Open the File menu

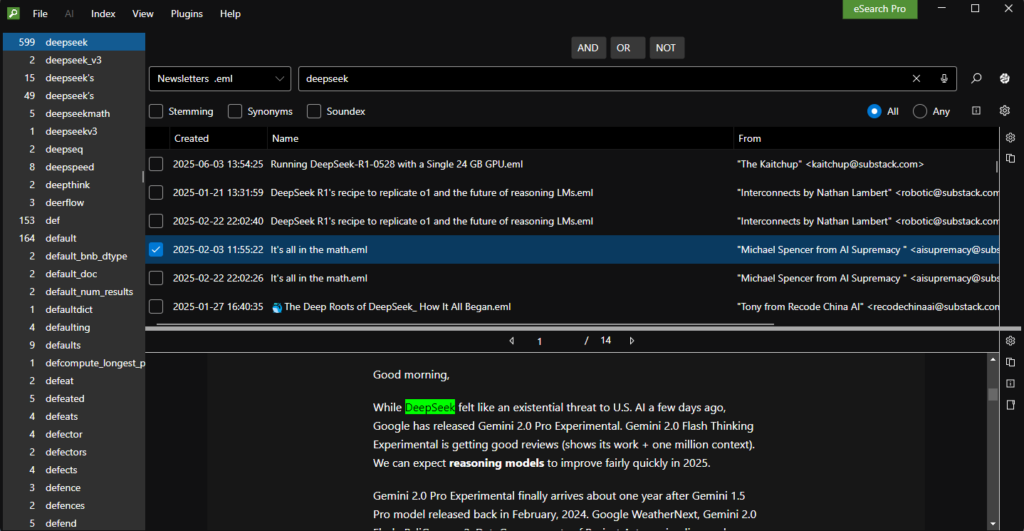(40, 13)
